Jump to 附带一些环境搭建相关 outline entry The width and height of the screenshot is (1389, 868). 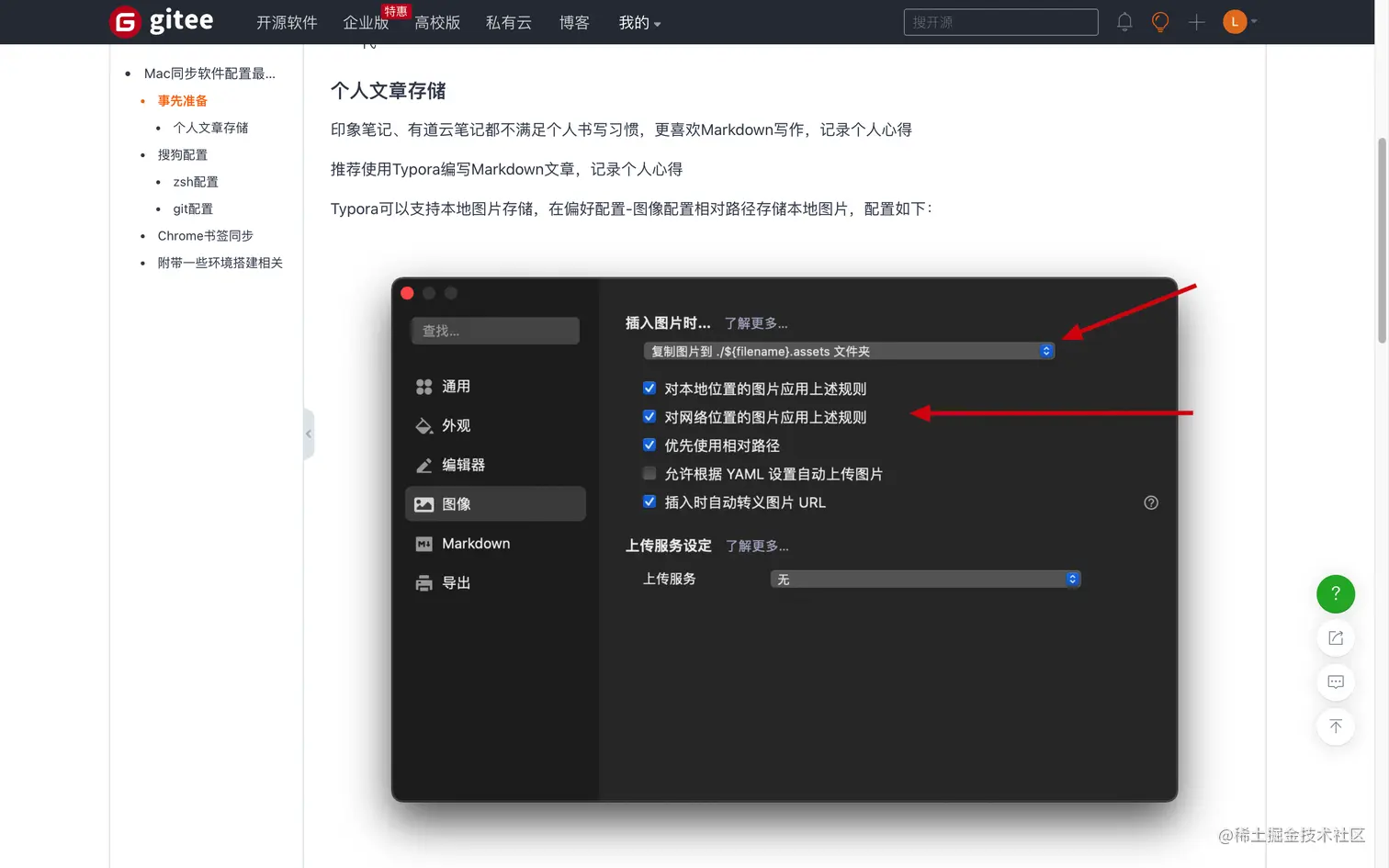click(x=220, y=263)
